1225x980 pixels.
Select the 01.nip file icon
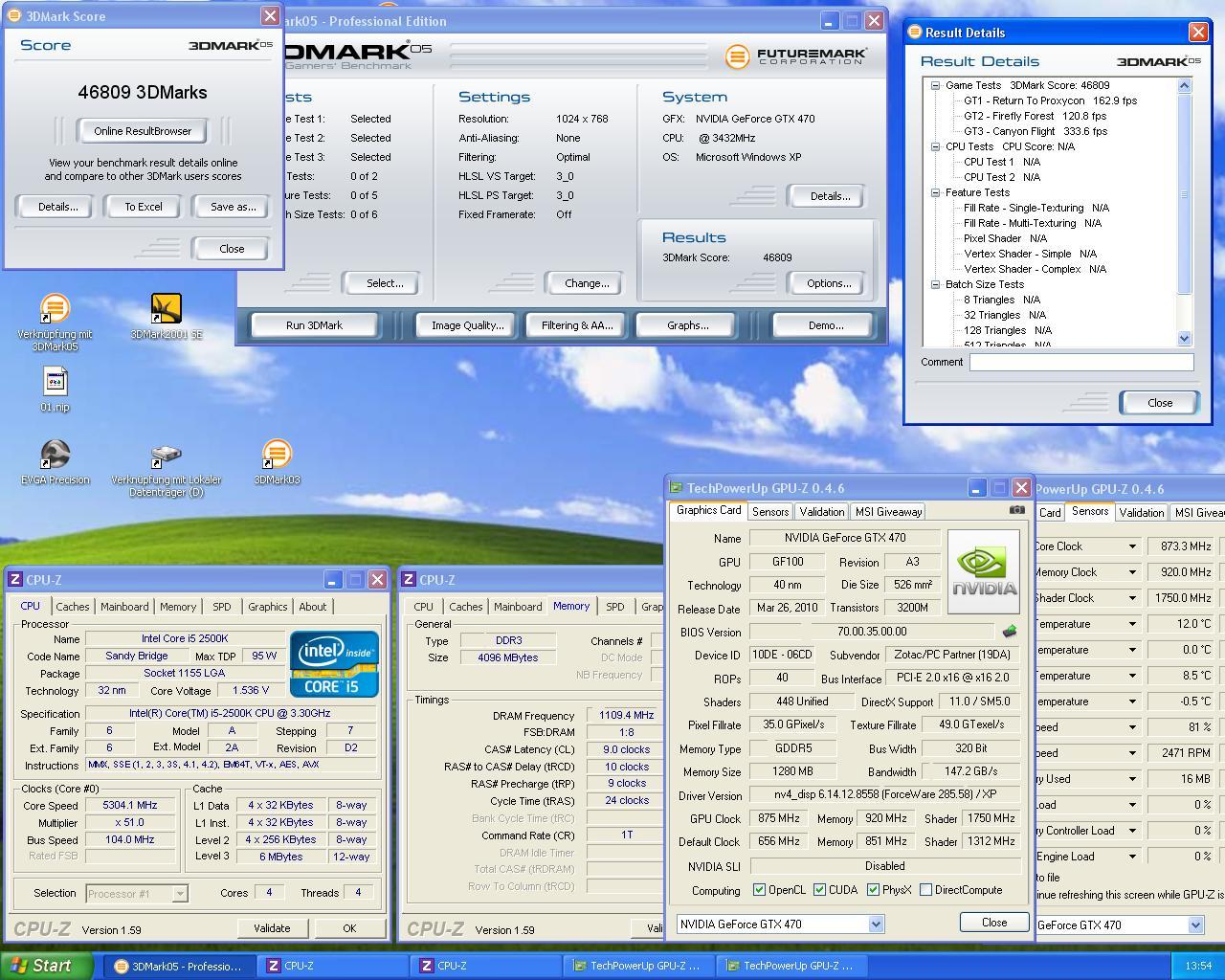(55, 382)
